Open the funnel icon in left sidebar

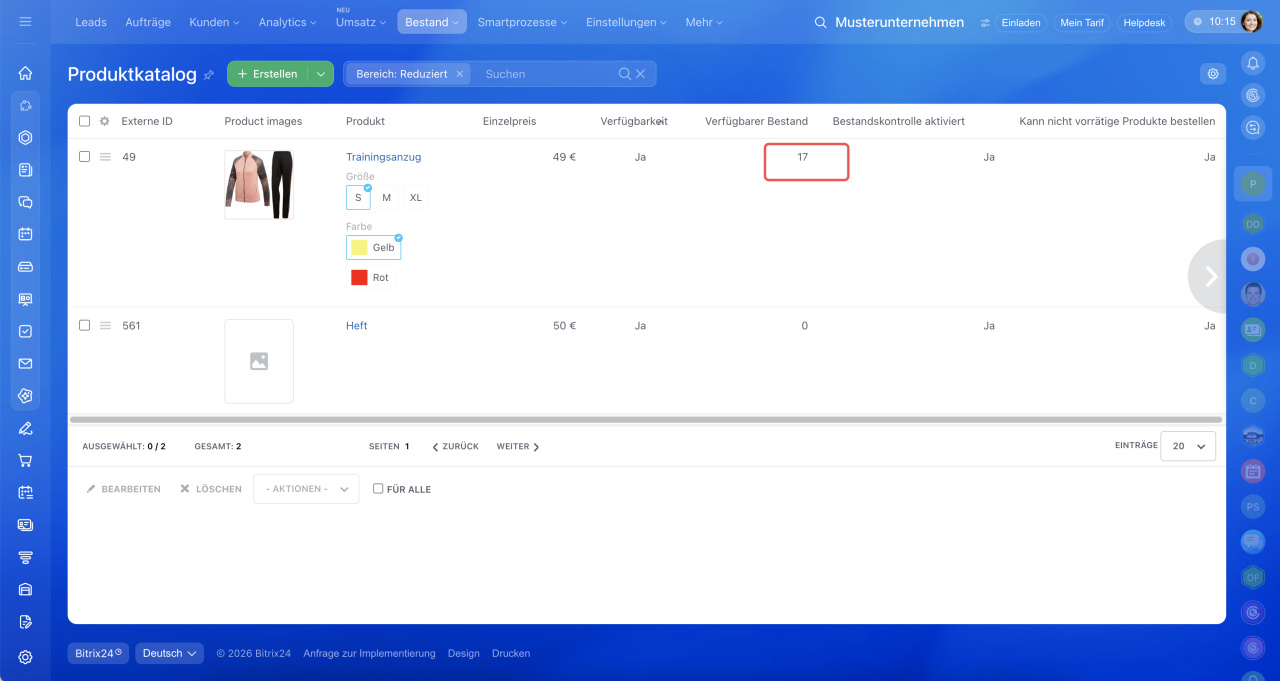(25, 557)
